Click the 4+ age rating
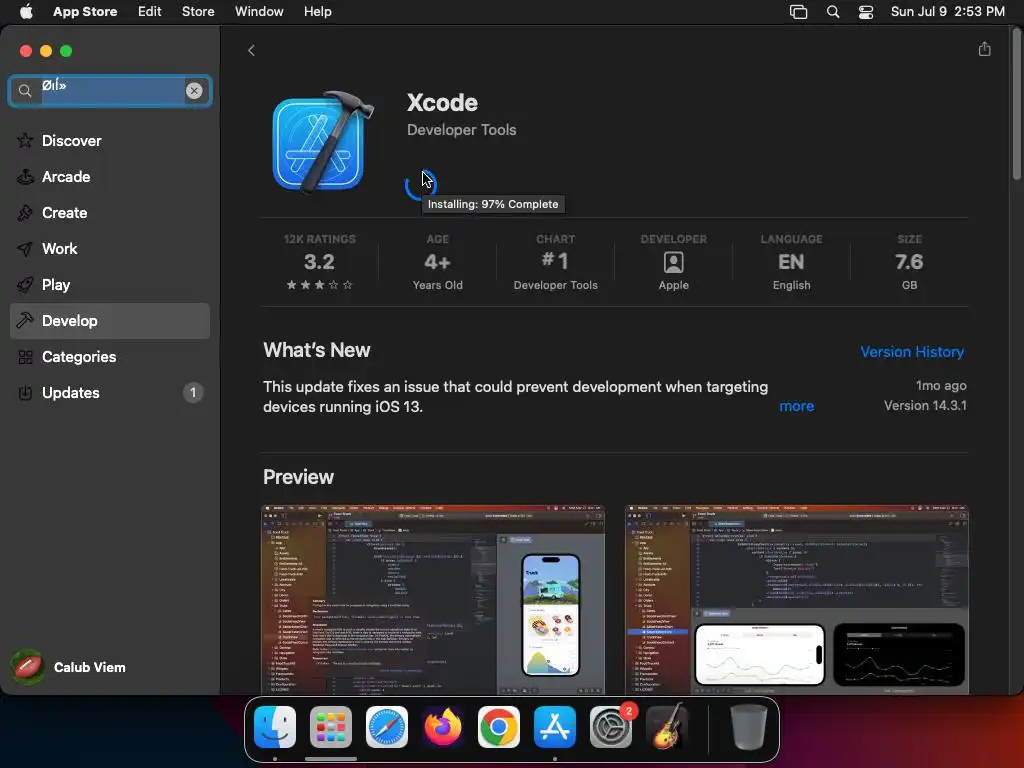Screen dimensions: 1024x768 click(x=438, y=263)
